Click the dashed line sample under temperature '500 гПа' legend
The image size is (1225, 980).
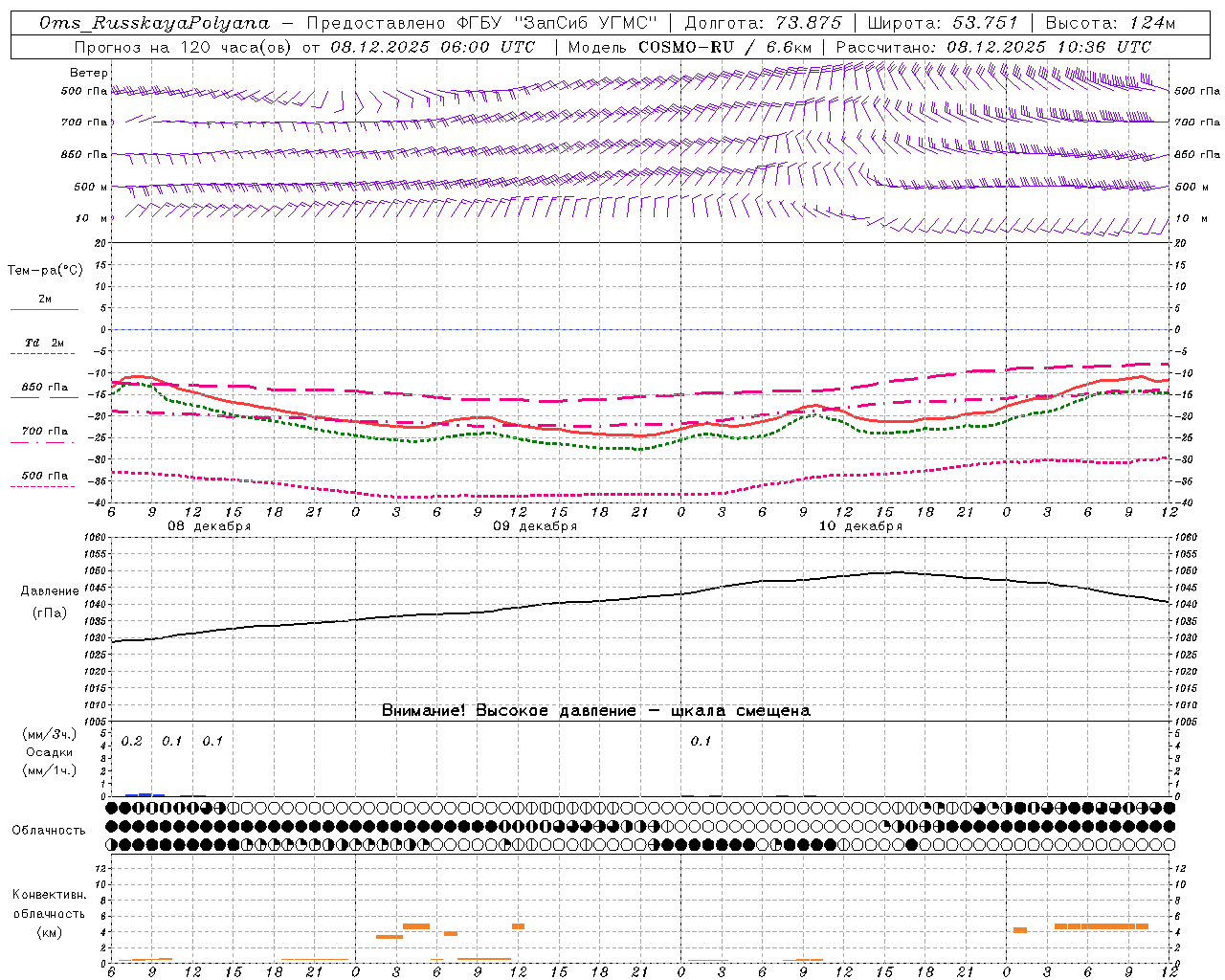tap(44, 487)
